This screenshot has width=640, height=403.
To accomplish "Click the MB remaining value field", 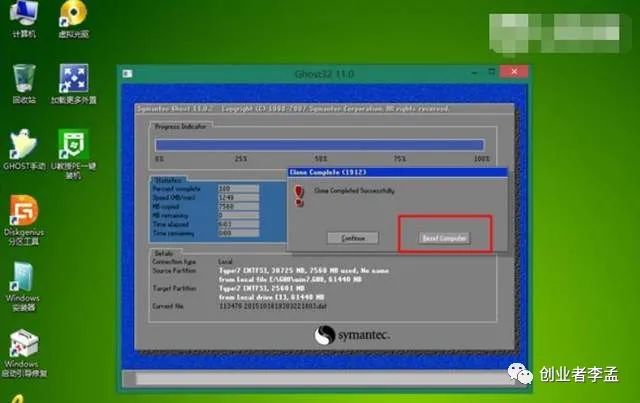I will pyautogui.click(x=238, y=215).
